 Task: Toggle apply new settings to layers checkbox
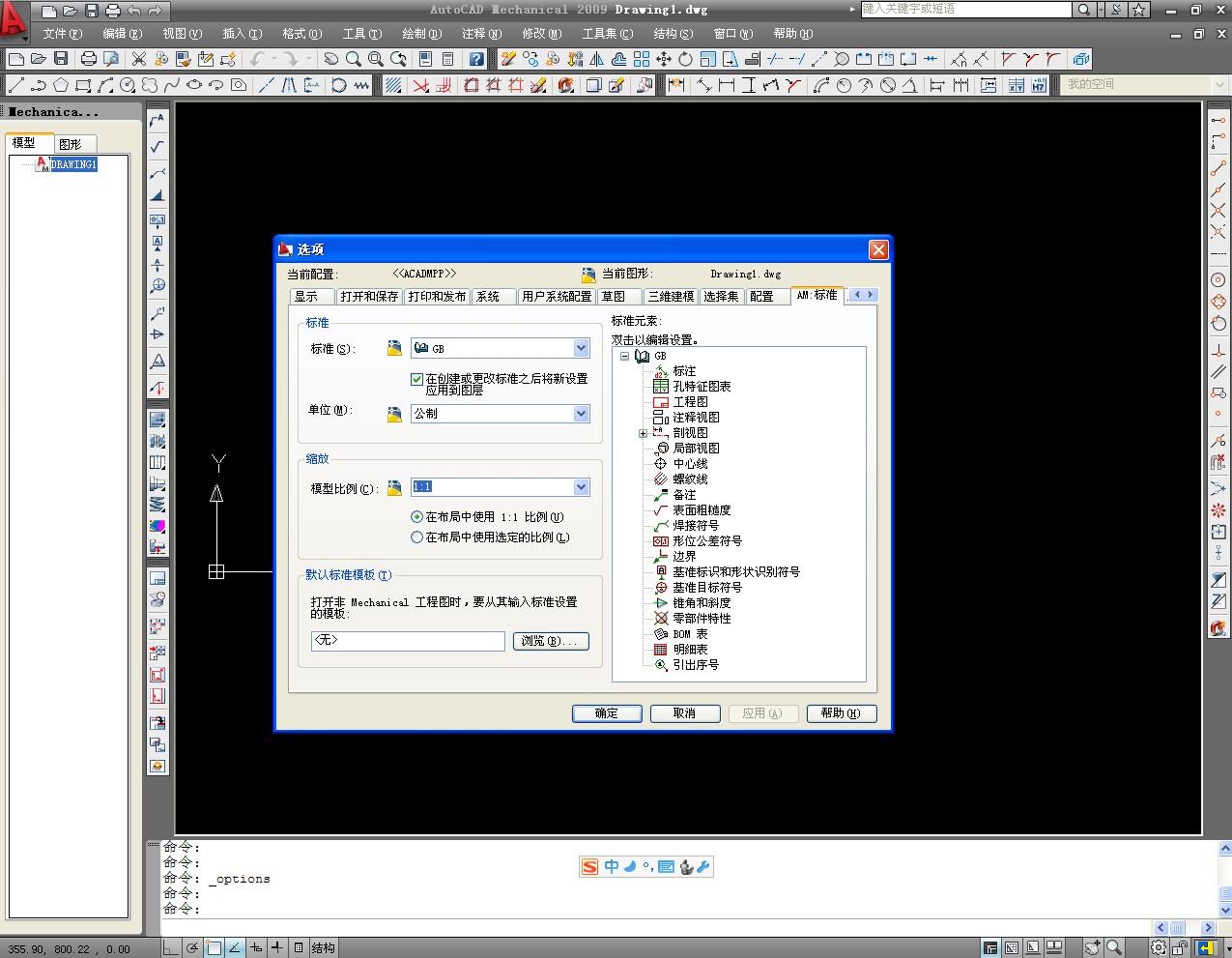(417, 379)
